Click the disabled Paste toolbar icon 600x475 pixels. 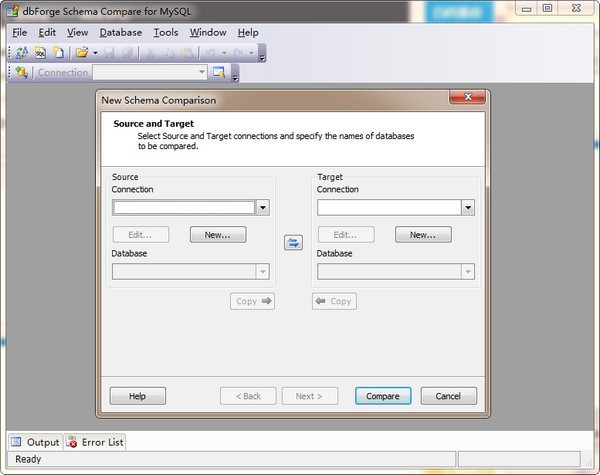point(188,53)
